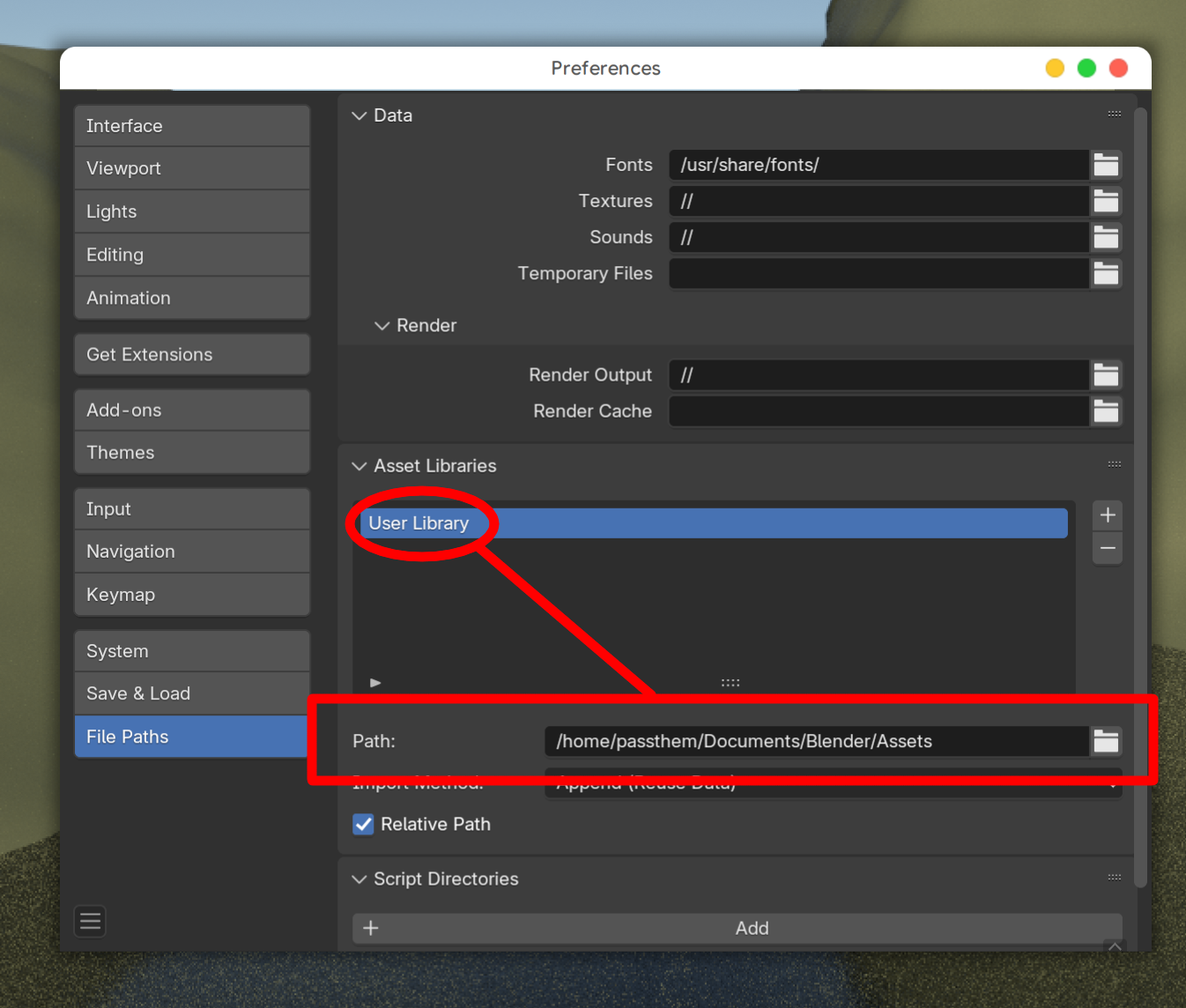Select the Animation section

(x=192, y=298)
